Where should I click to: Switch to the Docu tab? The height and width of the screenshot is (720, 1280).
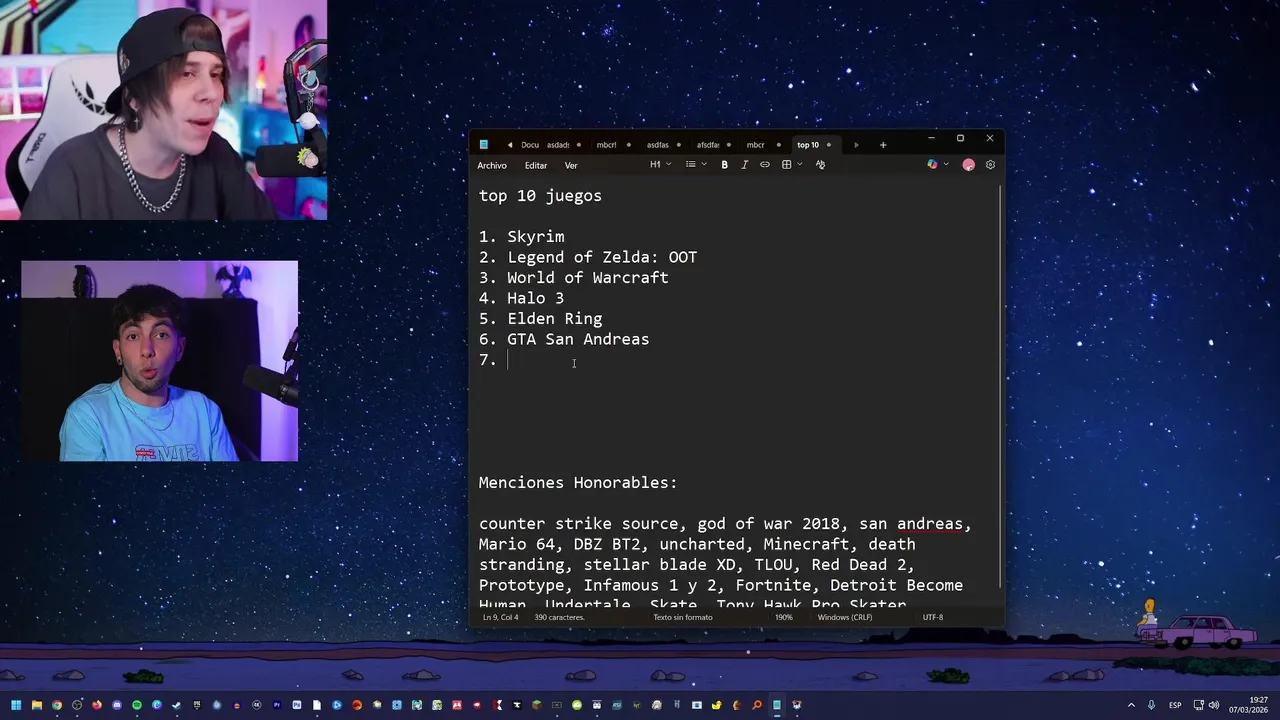pos(529,145)
